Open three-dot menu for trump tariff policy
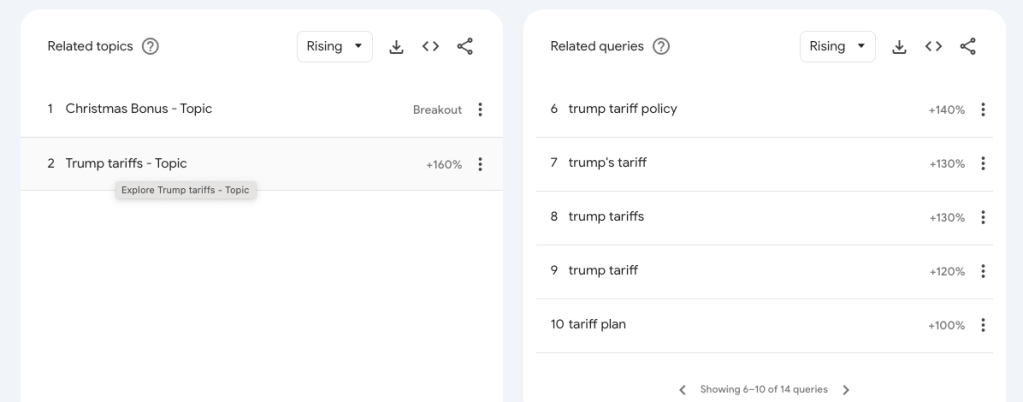The width and height of the screenshot is (1023, 402). (x=984, y=110)
